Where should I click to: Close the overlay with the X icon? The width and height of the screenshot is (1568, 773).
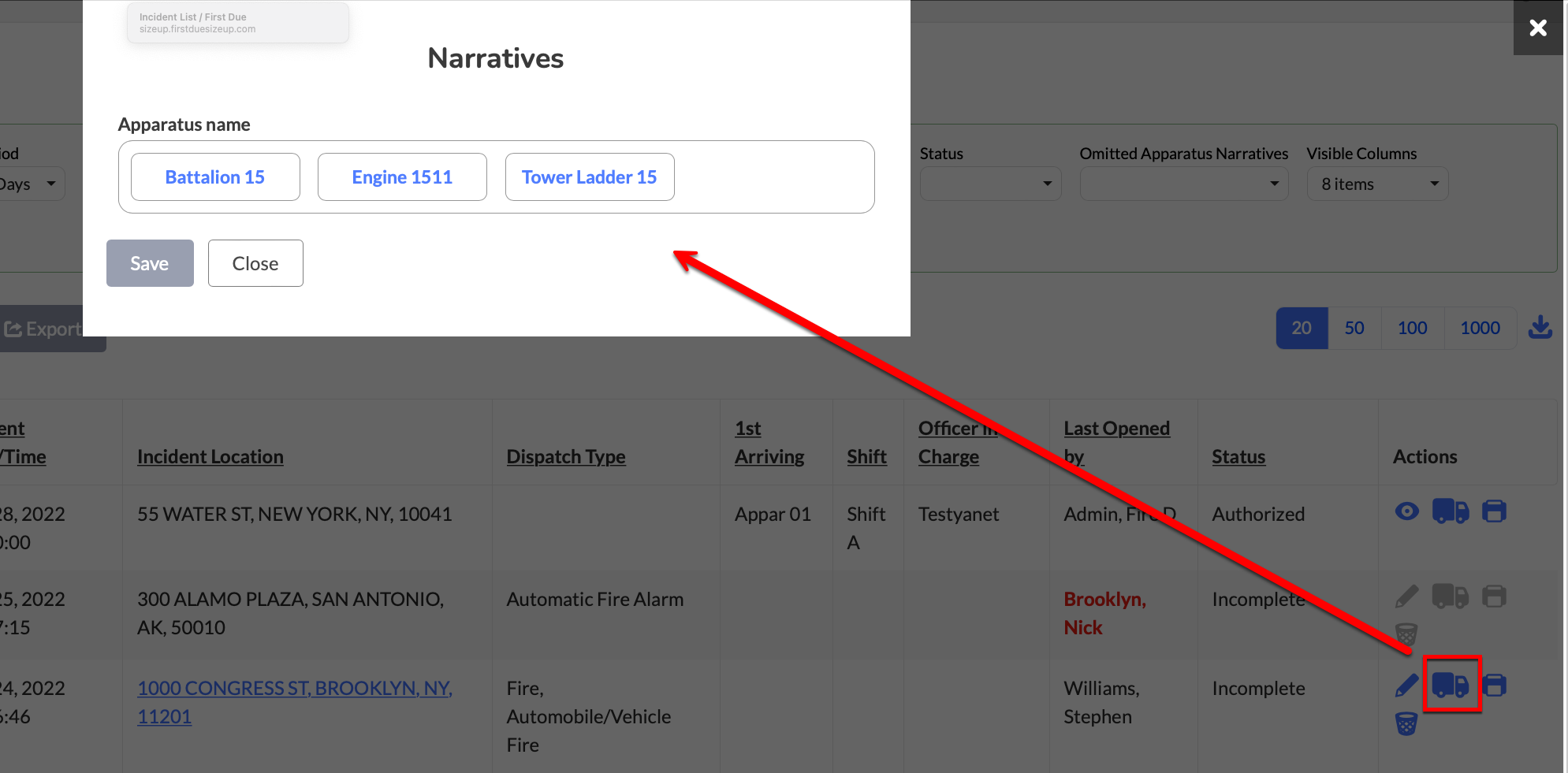point(1538,28)
